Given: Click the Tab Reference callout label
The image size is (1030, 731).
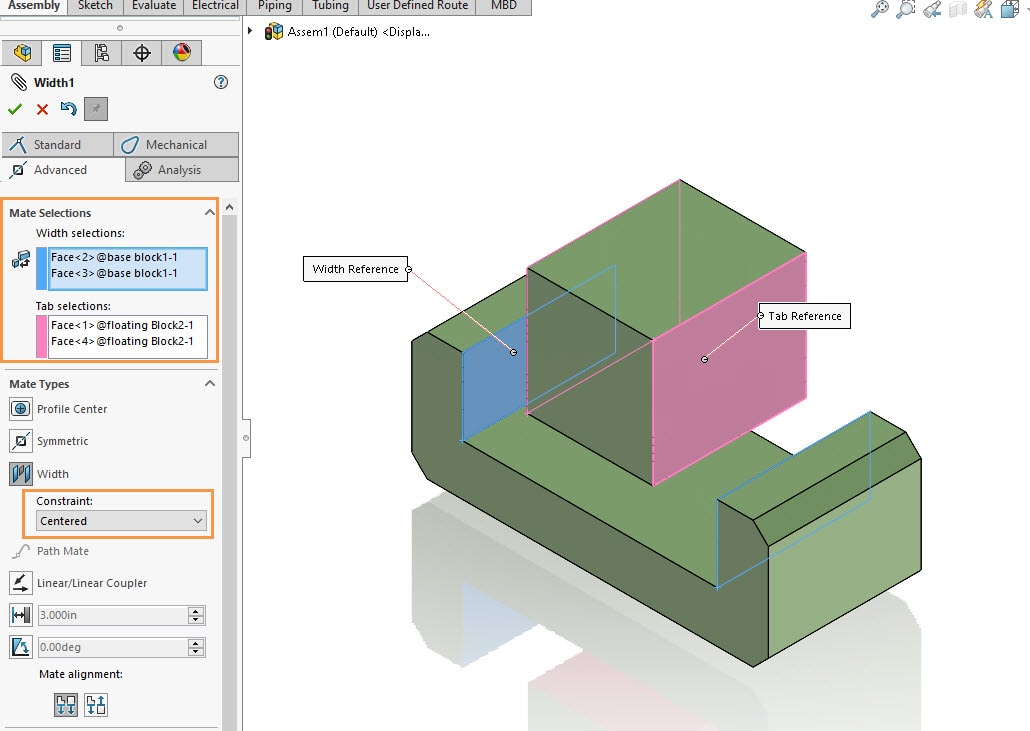Looking at the screenshot, I should pos(805,316).
